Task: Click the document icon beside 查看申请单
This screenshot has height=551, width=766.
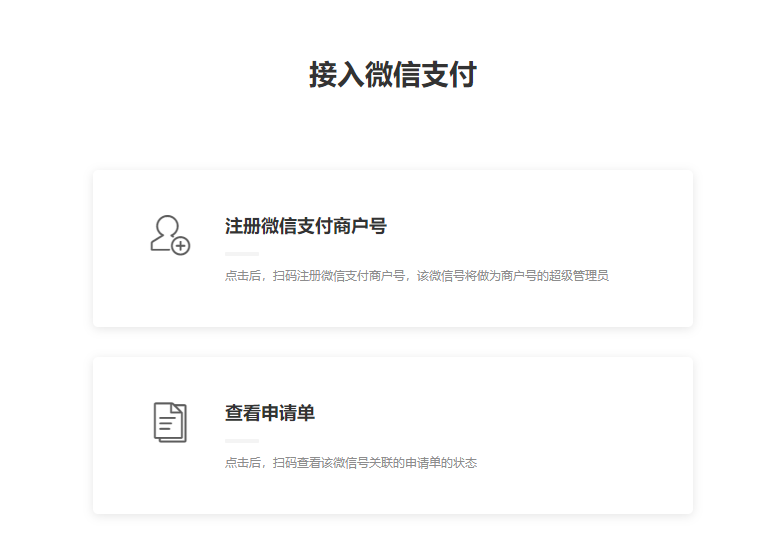Action: click(x=170, y=422)
